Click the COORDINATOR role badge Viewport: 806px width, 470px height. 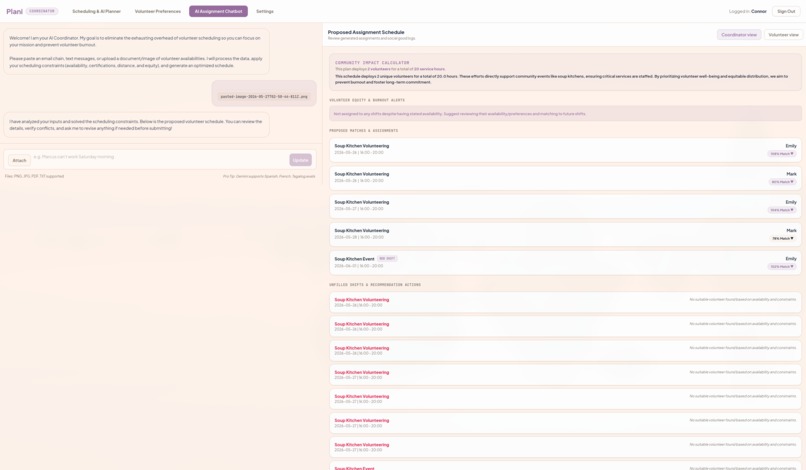coord(42,11)
